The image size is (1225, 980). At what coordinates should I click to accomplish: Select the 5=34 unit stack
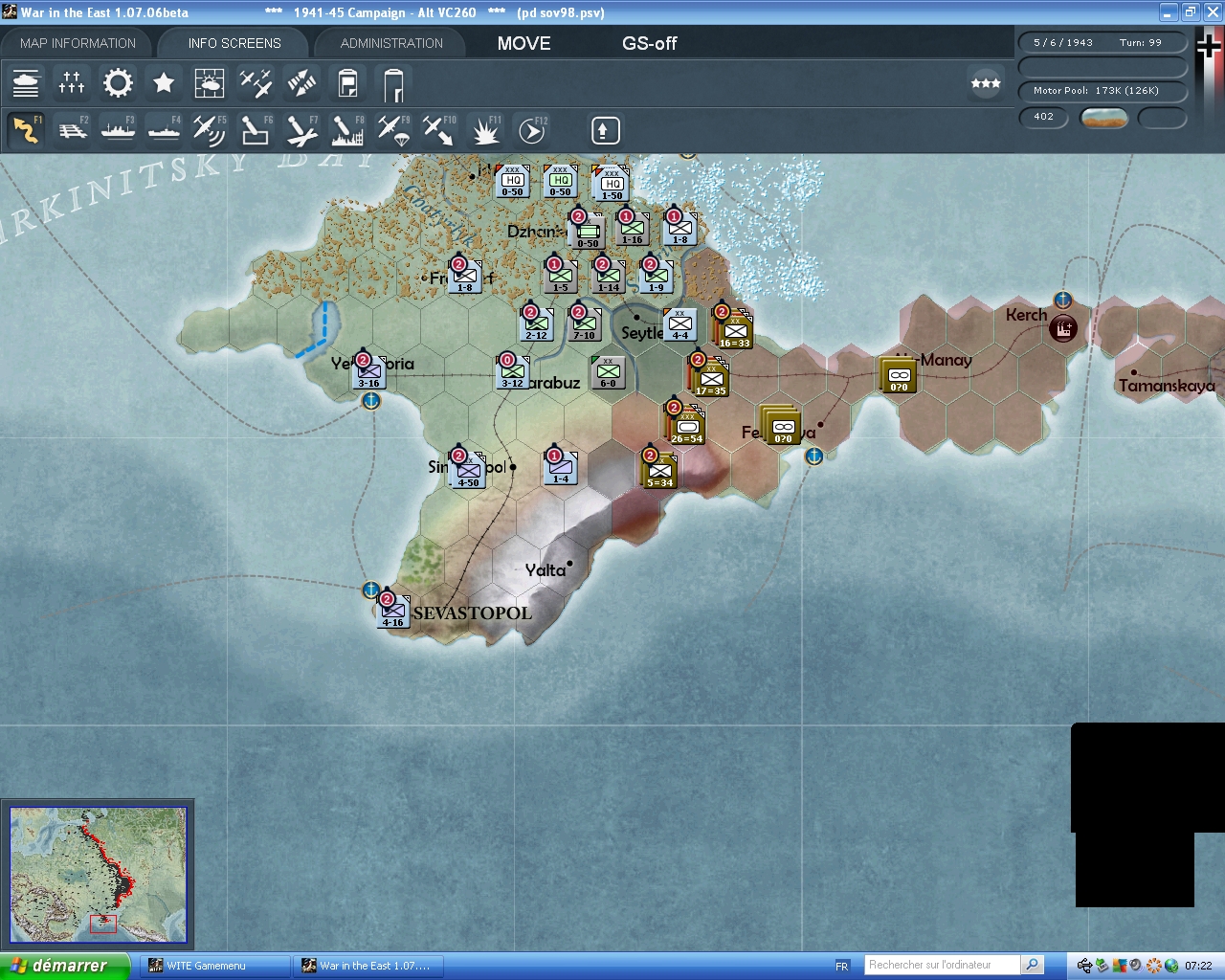coord(660,470)
